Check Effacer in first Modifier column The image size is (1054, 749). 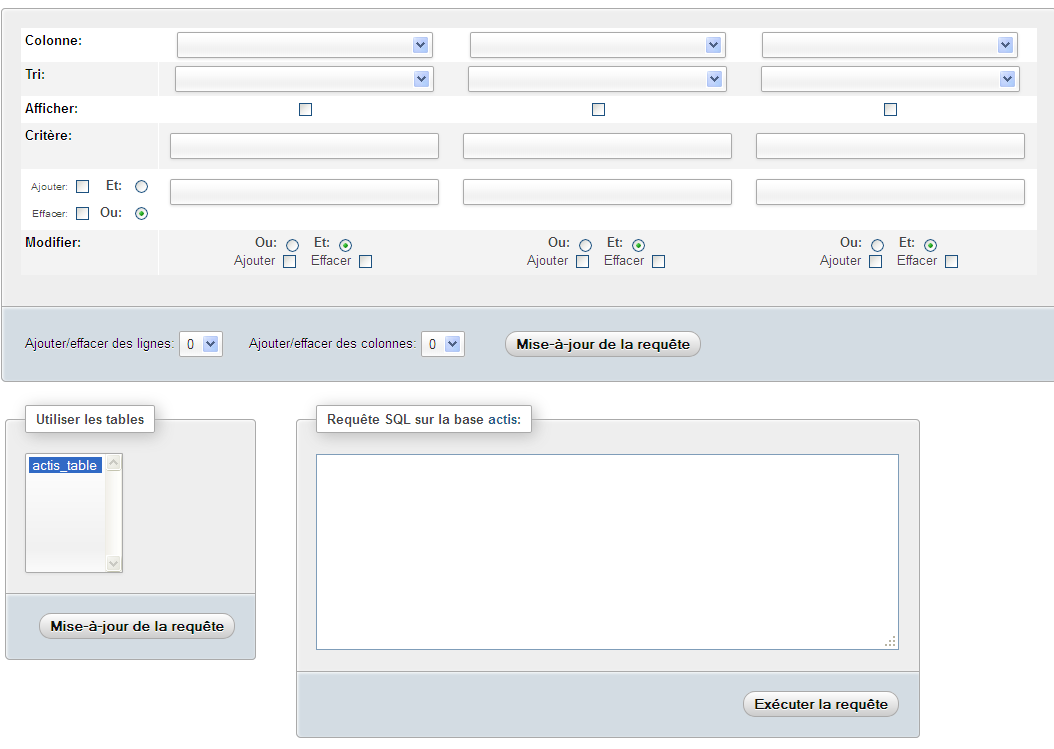[x=366, y=262]
